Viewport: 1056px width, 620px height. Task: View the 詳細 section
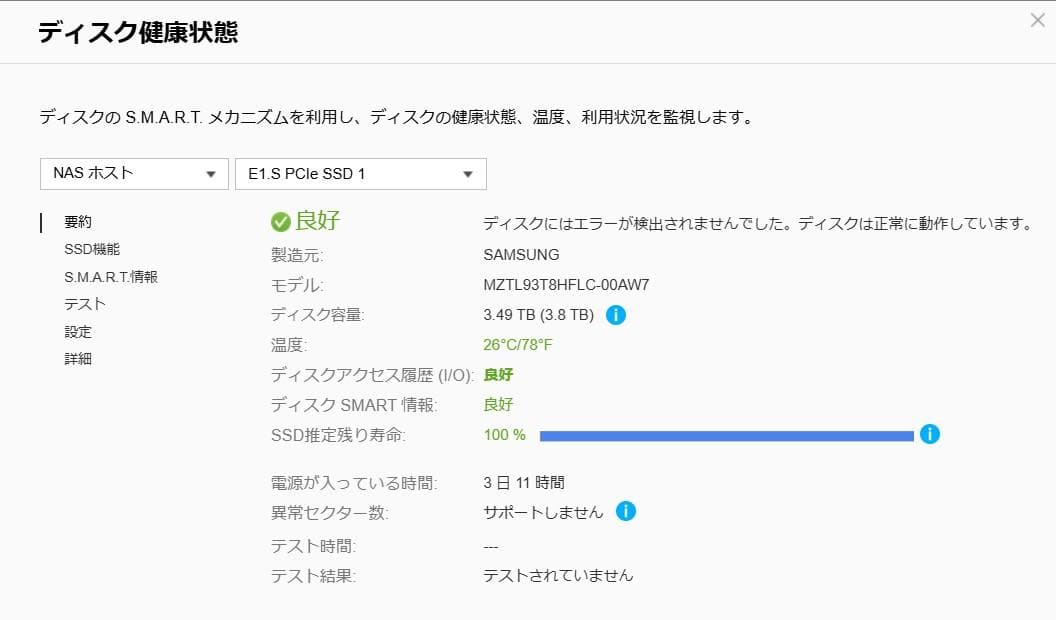77,358
